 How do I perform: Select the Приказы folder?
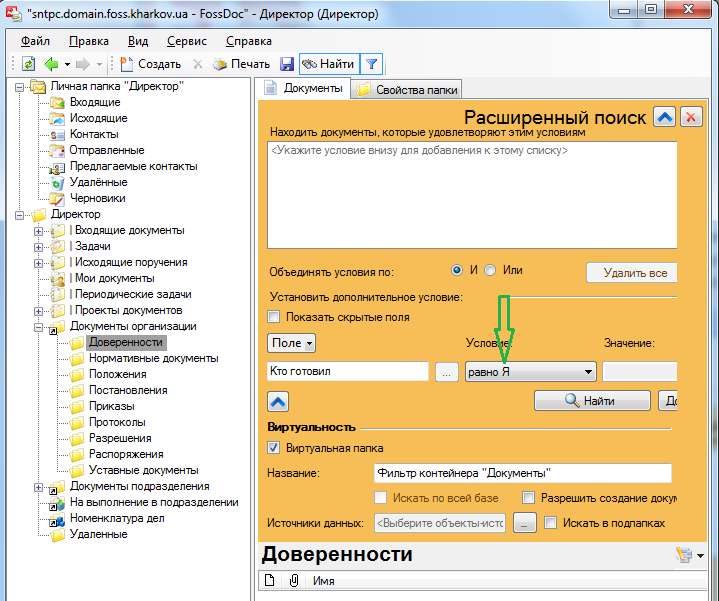tap(111, 406)
